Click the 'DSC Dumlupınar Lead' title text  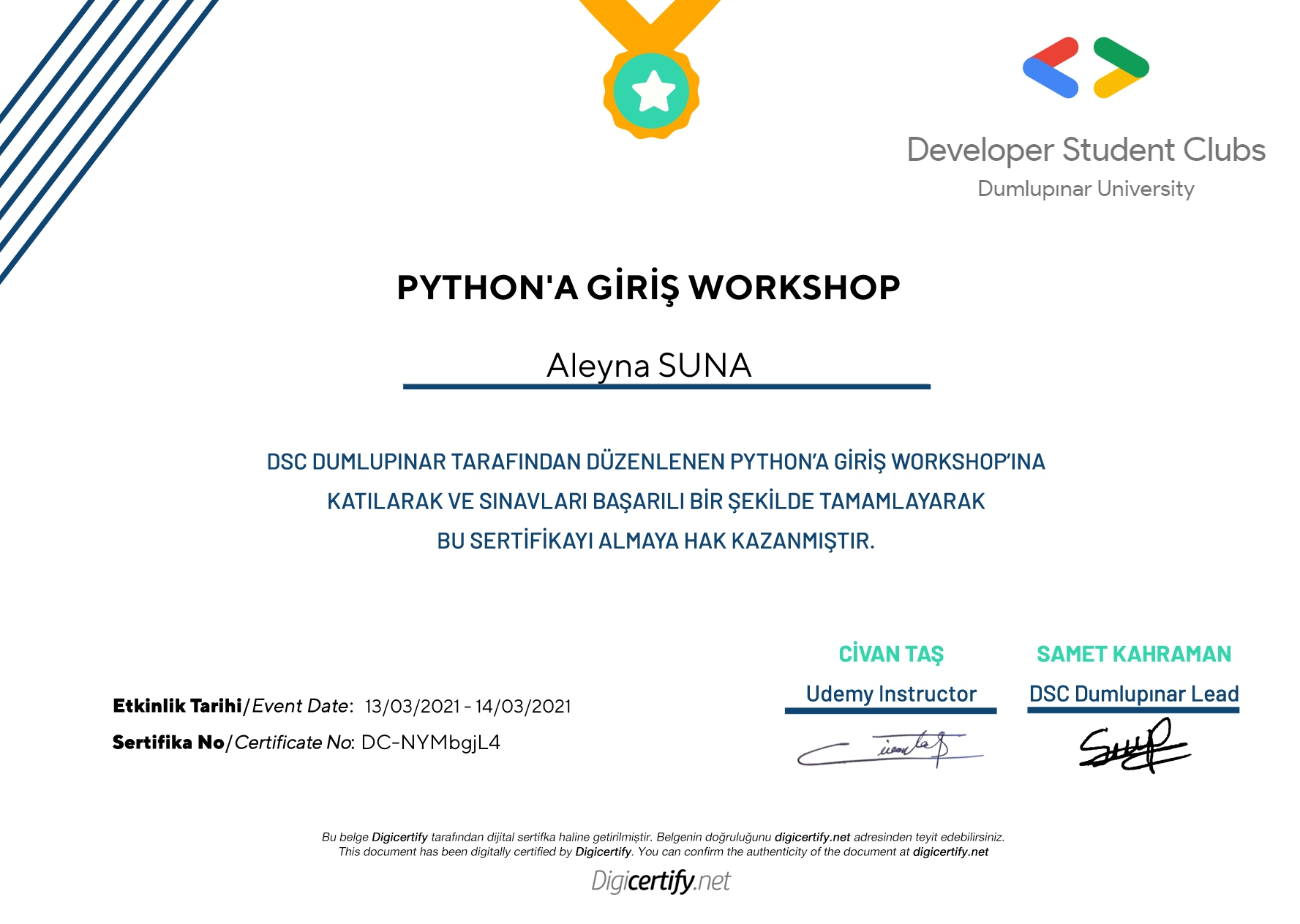point(1134,694)
